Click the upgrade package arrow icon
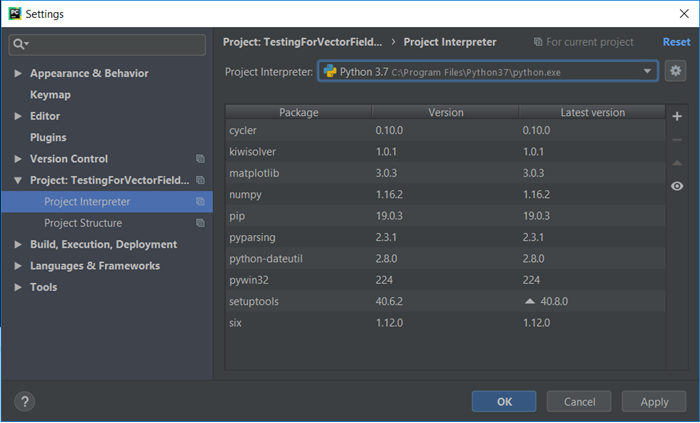 (677, 163)
